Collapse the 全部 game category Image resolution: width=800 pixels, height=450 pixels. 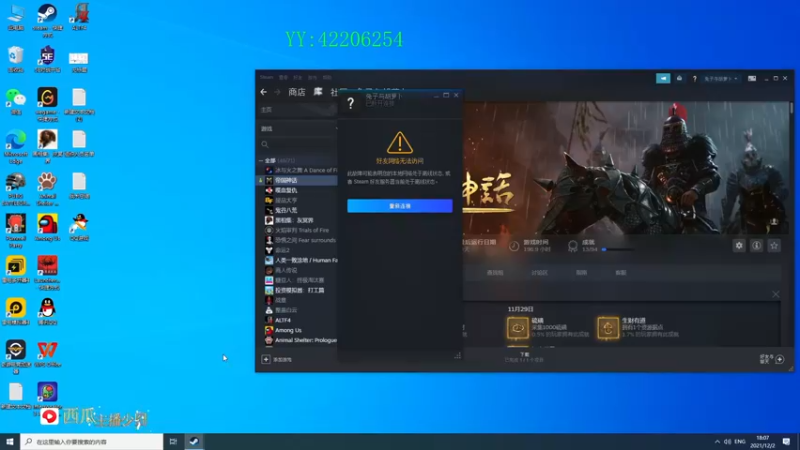[x=261, y=160]
